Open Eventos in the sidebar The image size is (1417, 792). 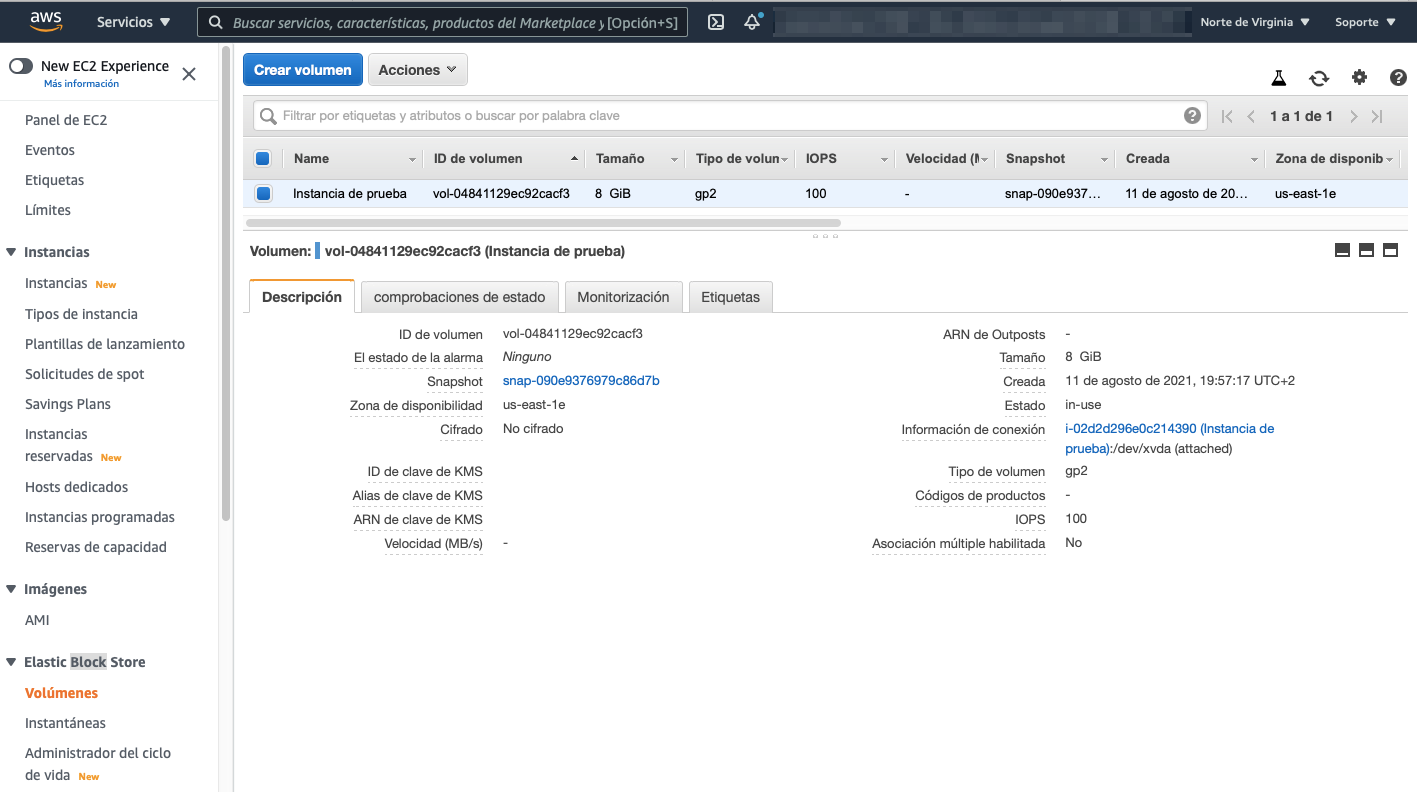(50, 150)
